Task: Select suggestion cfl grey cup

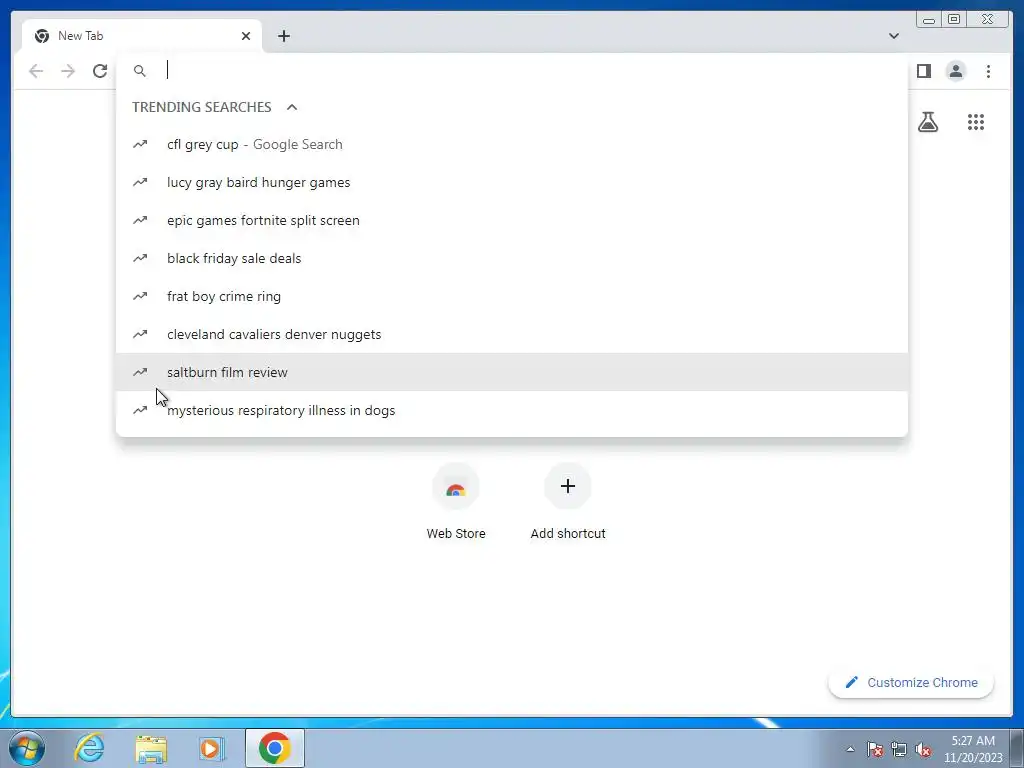Action: click(x=511, y=144)
